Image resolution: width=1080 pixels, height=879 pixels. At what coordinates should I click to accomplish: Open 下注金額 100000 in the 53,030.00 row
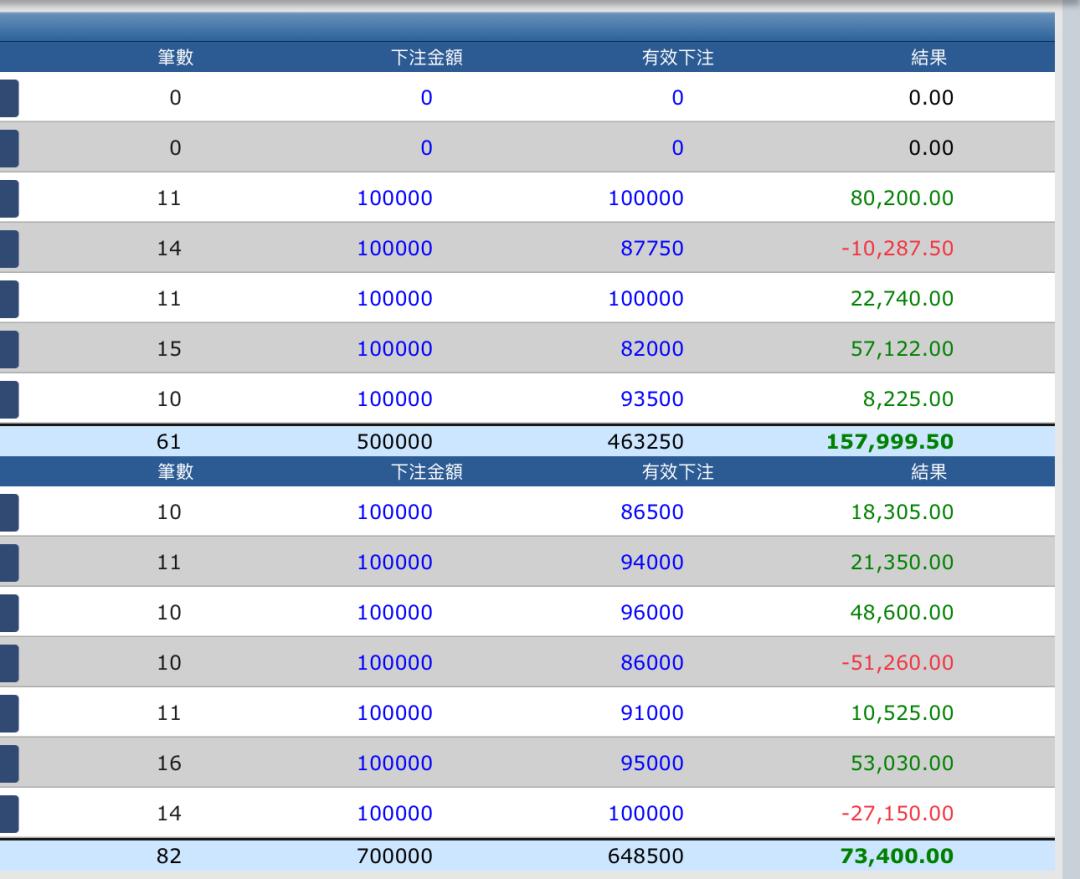(x=395, y=763)
